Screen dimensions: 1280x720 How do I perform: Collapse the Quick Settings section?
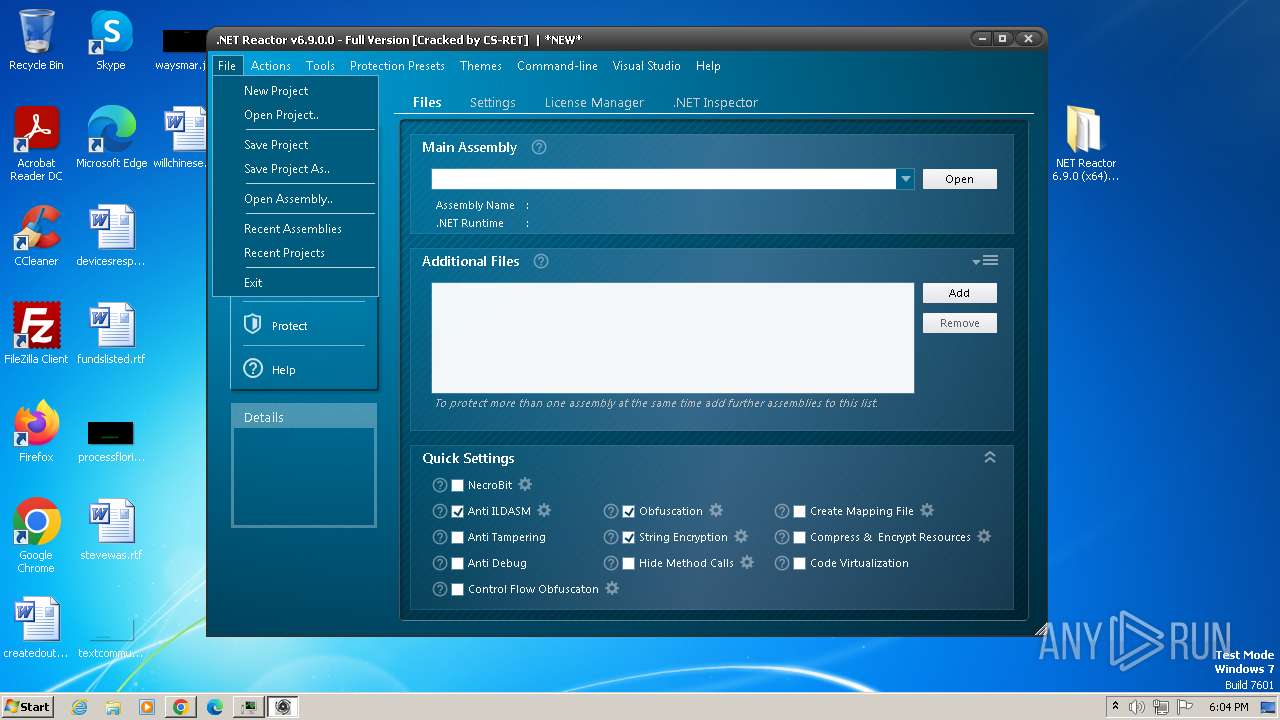click(989, 457)
